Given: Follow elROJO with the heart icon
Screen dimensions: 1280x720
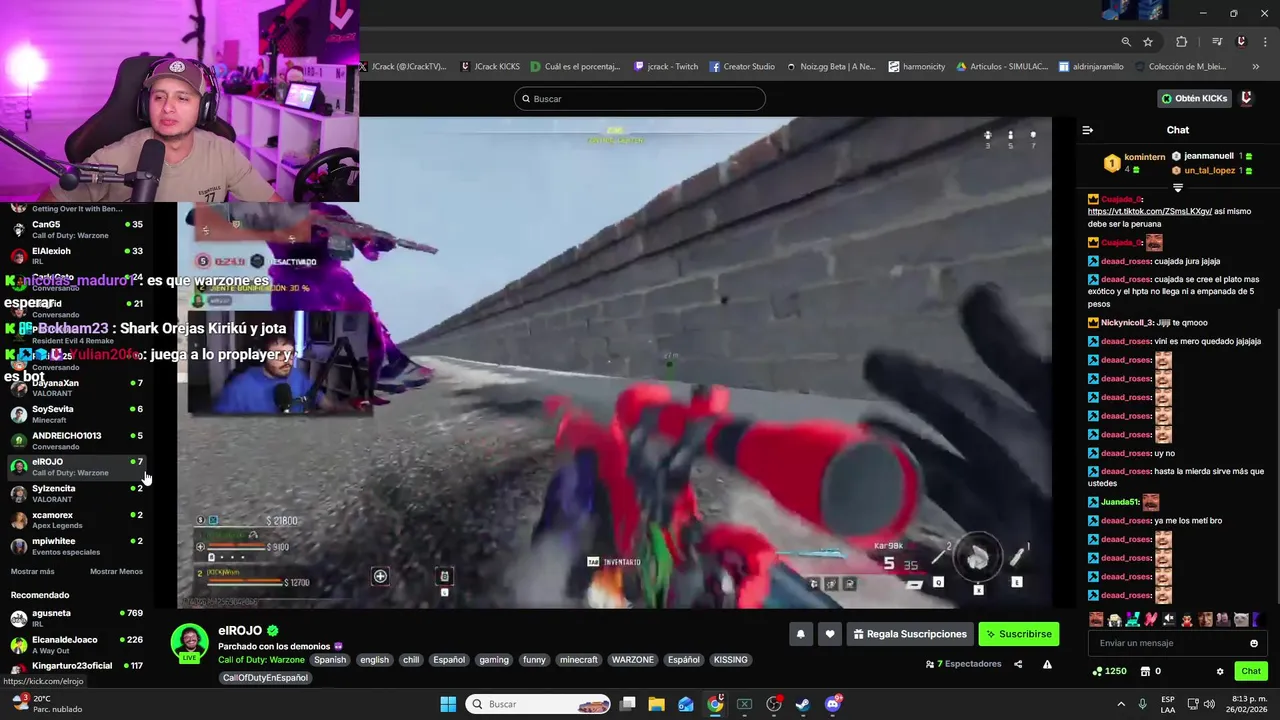Looking at the screenshot, I should [x=829, y=634].
